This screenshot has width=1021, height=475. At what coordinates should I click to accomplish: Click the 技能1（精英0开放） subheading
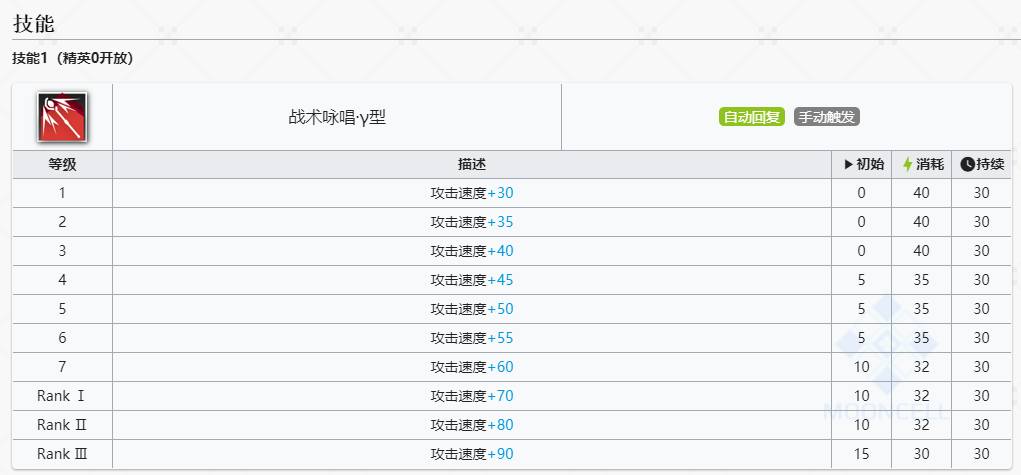coord(72,59)
